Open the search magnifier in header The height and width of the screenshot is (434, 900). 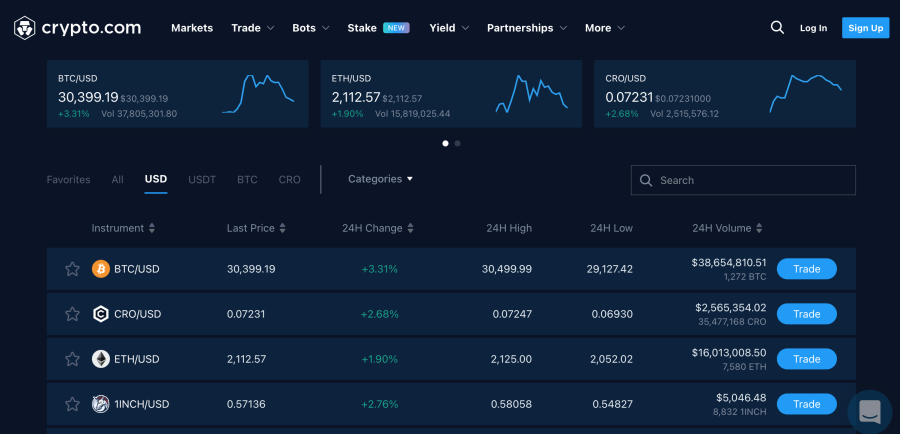point(777,28)
